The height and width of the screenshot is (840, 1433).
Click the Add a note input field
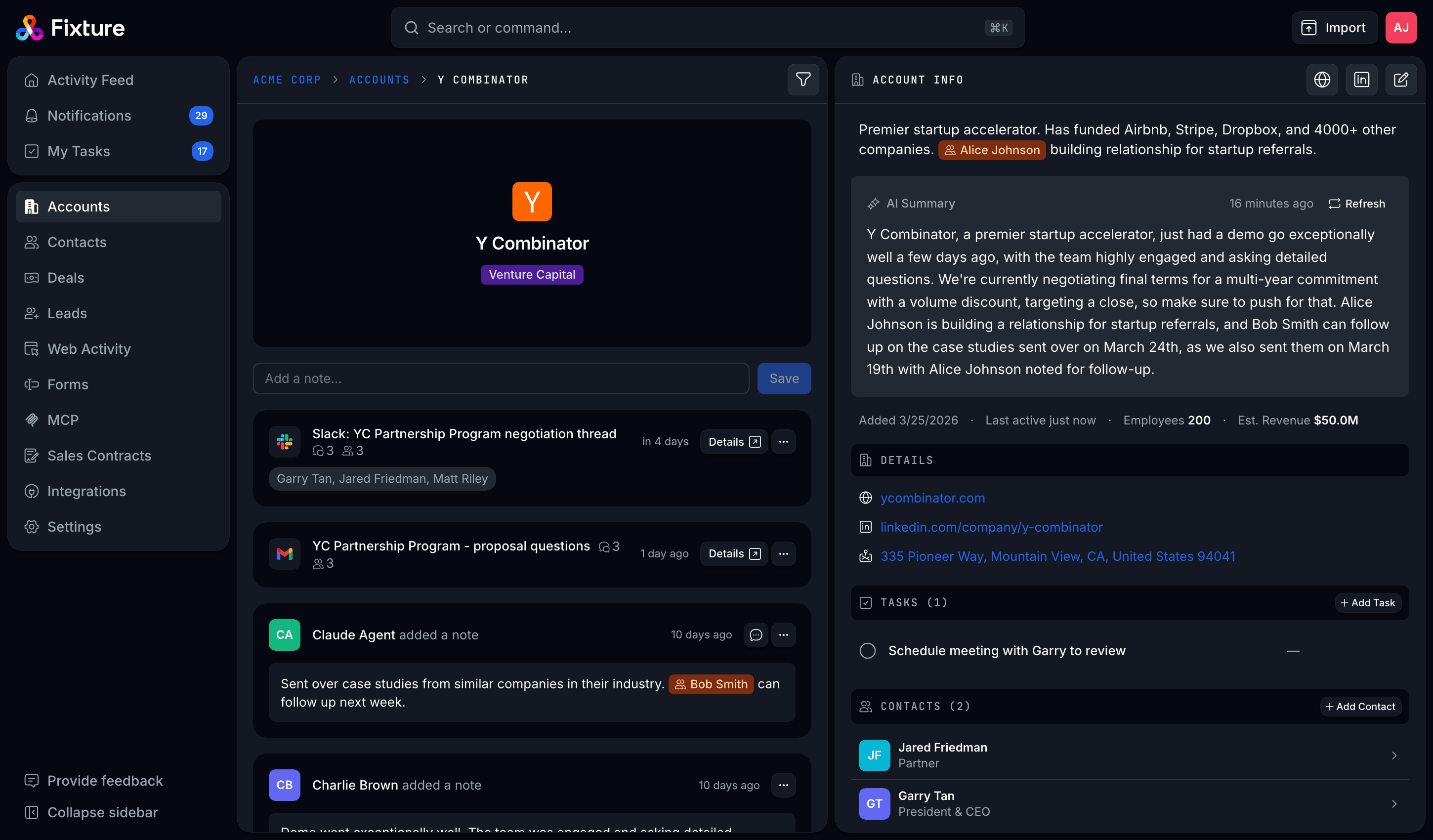tap(501, 378)
